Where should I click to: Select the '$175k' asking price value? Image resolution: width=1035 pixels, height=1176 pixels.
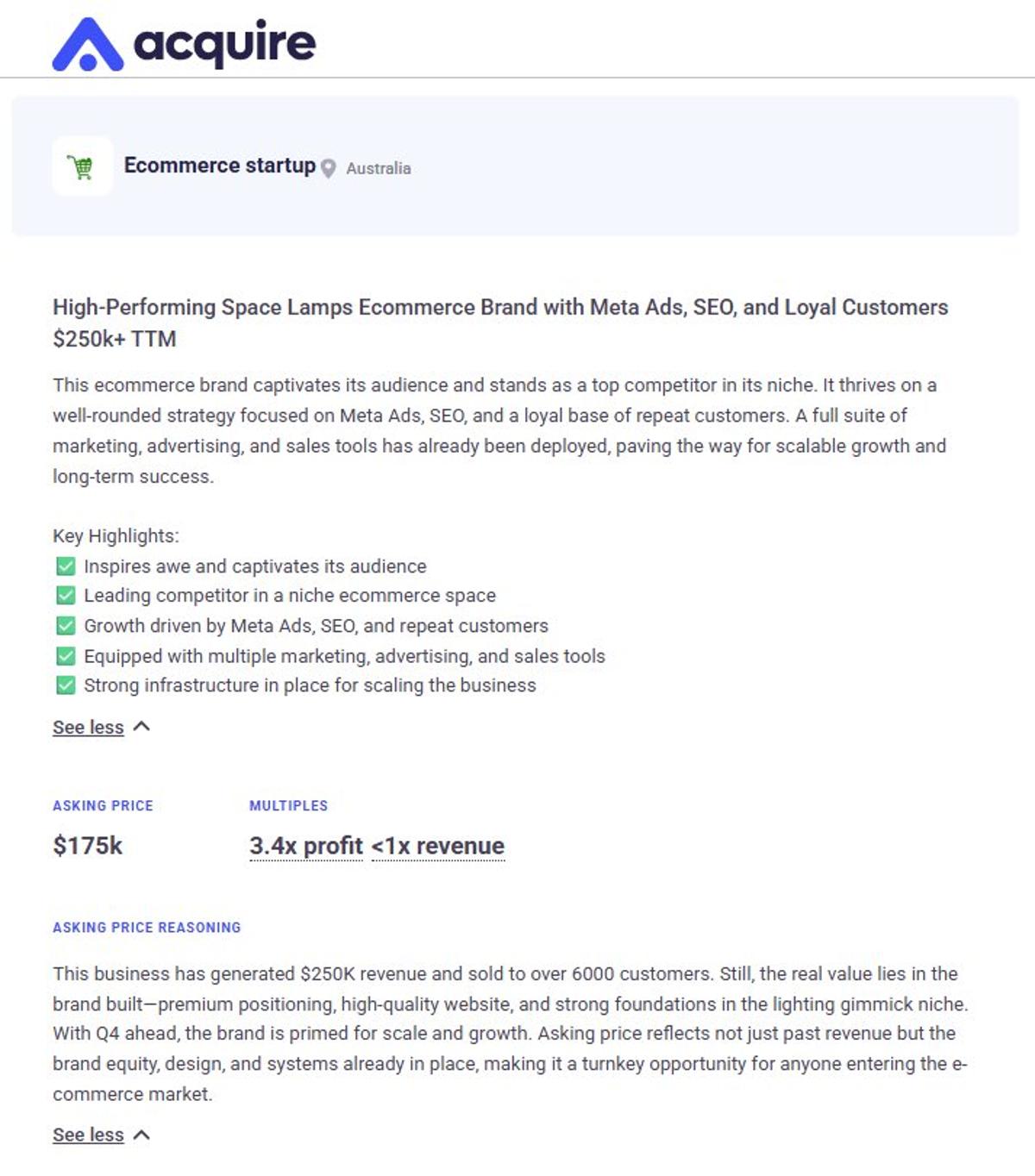[88, 846]
